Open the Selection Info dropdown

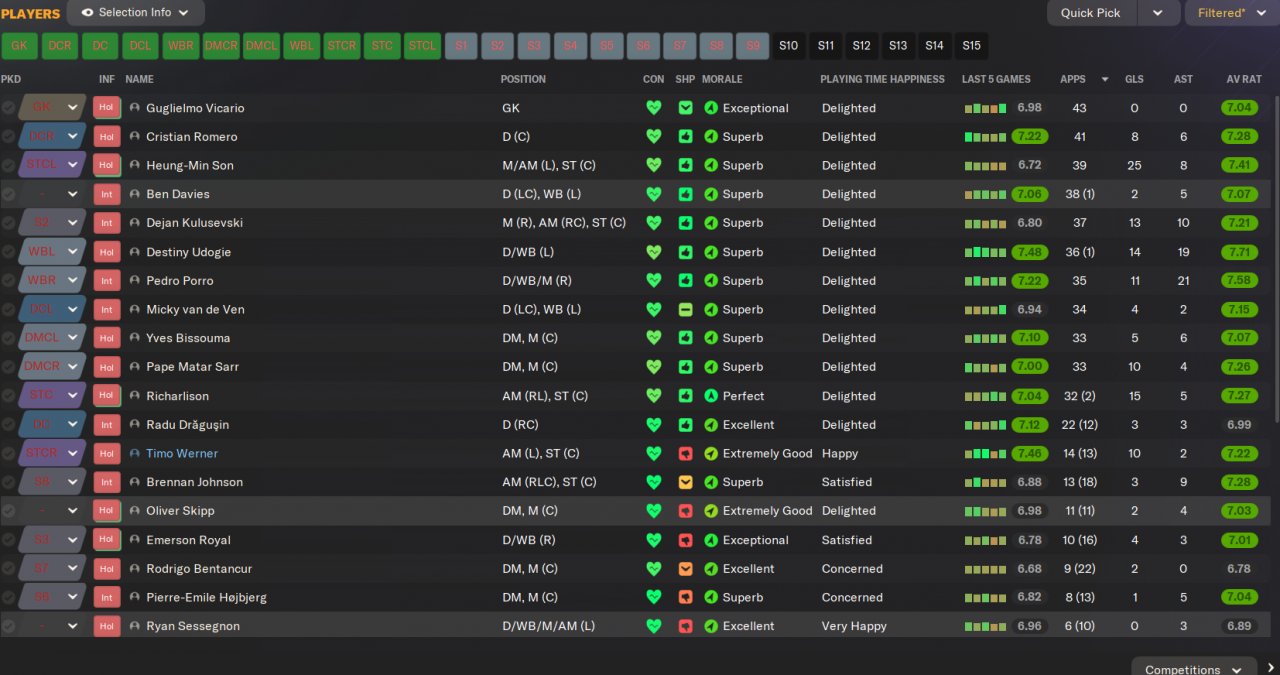[136, 13]
